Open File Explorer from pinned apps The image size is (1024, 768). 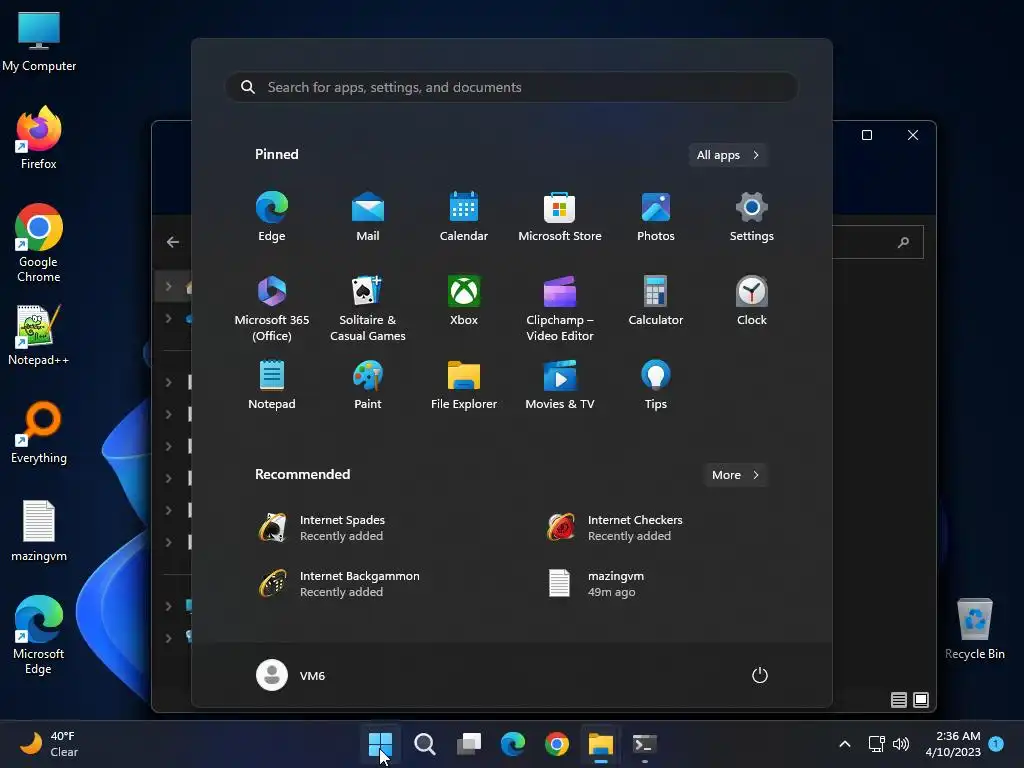[x=464, y=385]
